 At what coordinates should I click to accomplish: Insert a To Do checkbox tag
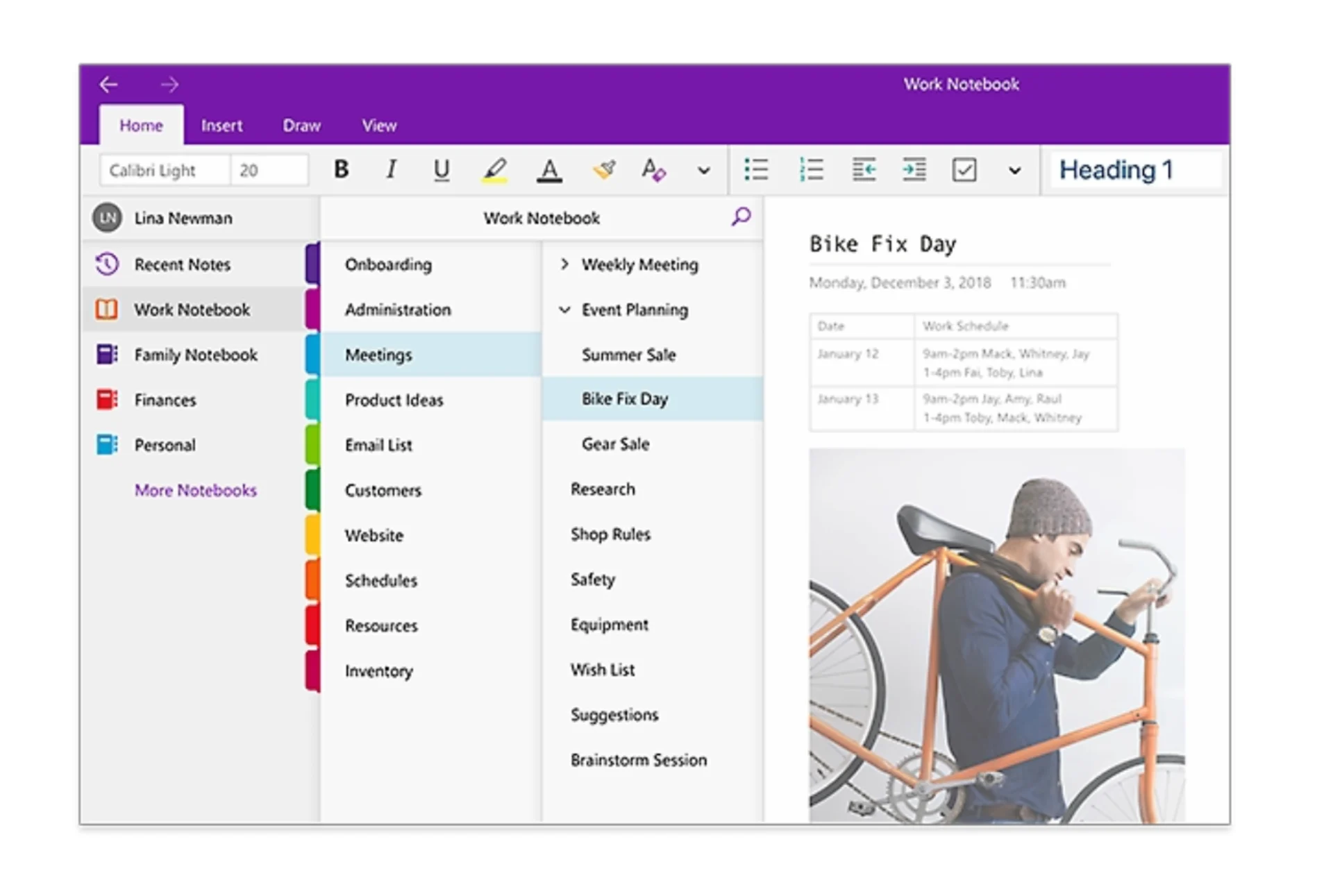coord(964,169)
